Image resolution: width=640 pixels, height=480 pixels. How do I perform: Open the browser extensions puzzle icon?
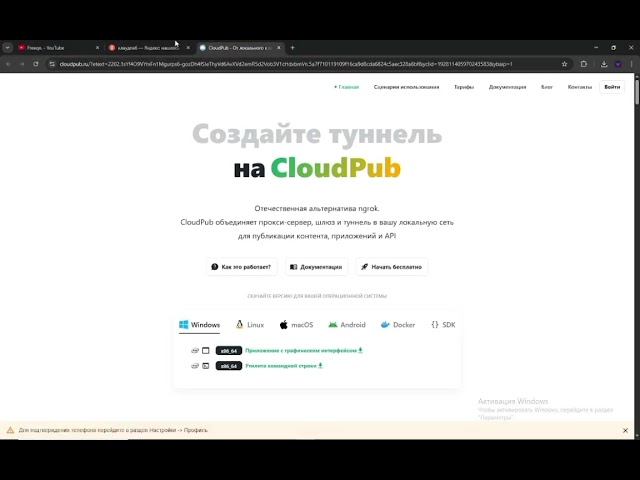click(584, 64)
